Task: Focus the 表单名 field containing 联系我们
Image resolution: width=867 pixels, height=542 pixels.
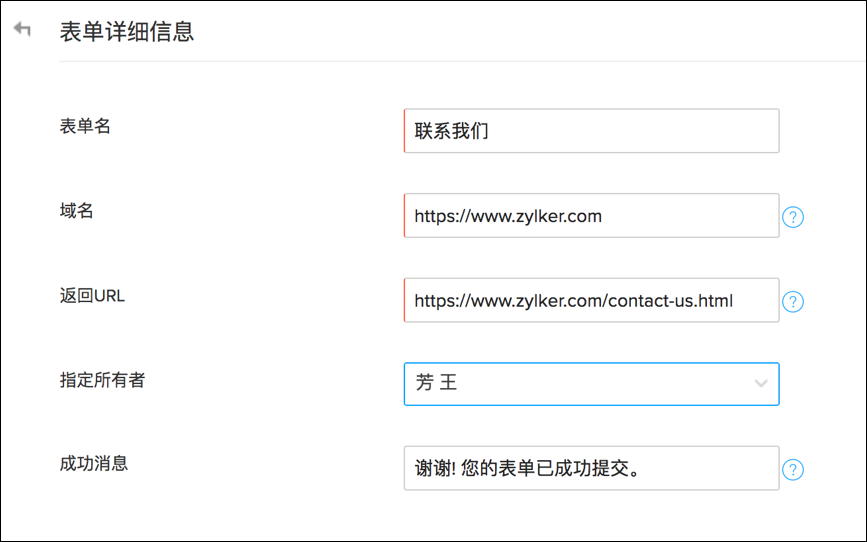Action: pos(592,131)
